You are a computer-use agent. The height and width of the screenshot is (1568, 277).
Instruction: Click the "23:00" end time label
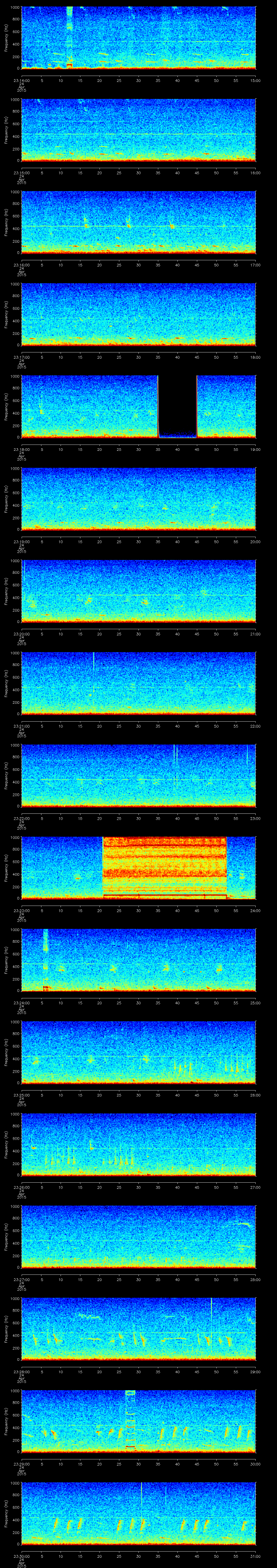pos(255,818)
